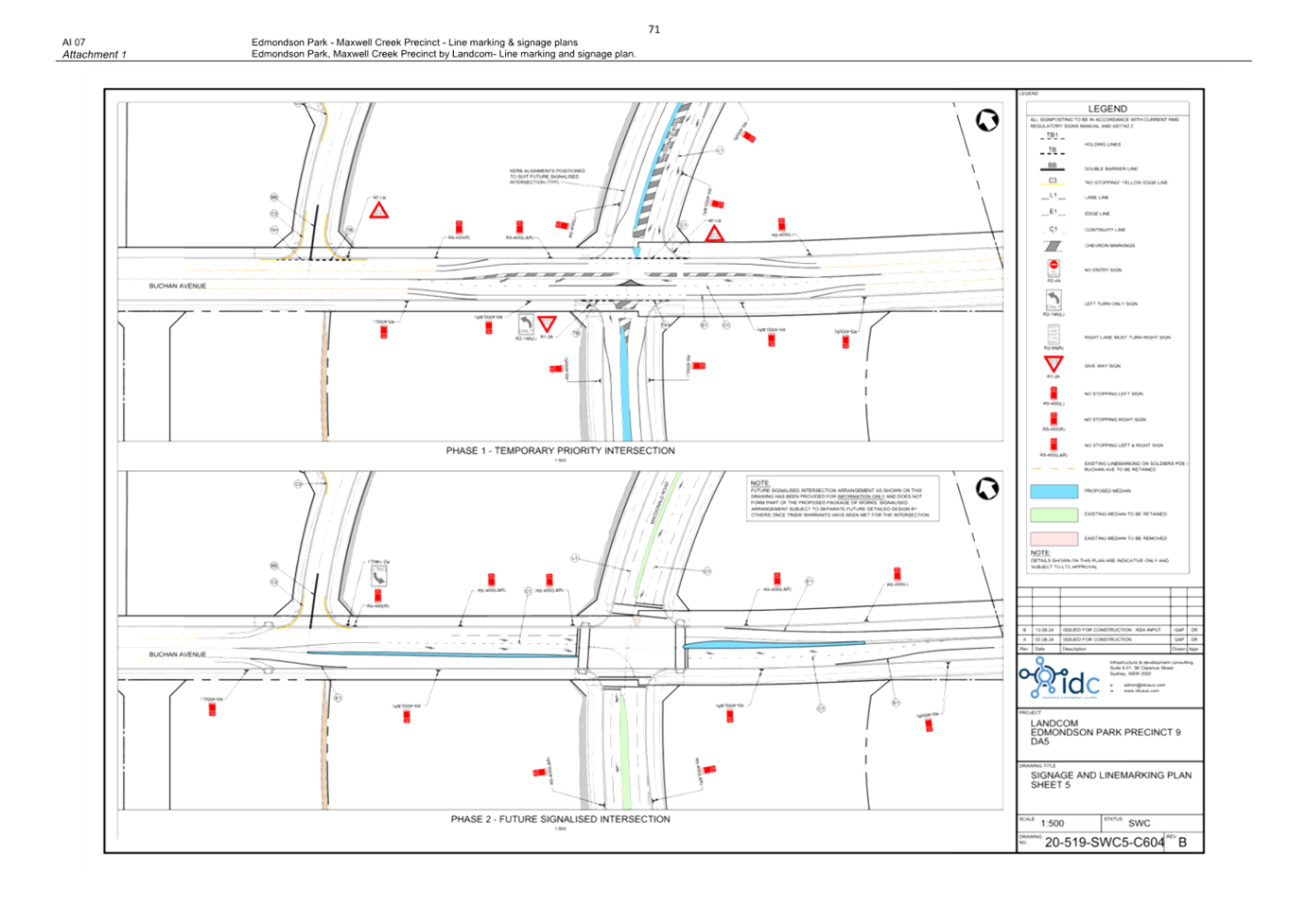This screenshot has width=1307, height=924.
Task: Click the Give Way sign on Phase 1 plan
Action: pyautogui.click(x=547, y=324)
